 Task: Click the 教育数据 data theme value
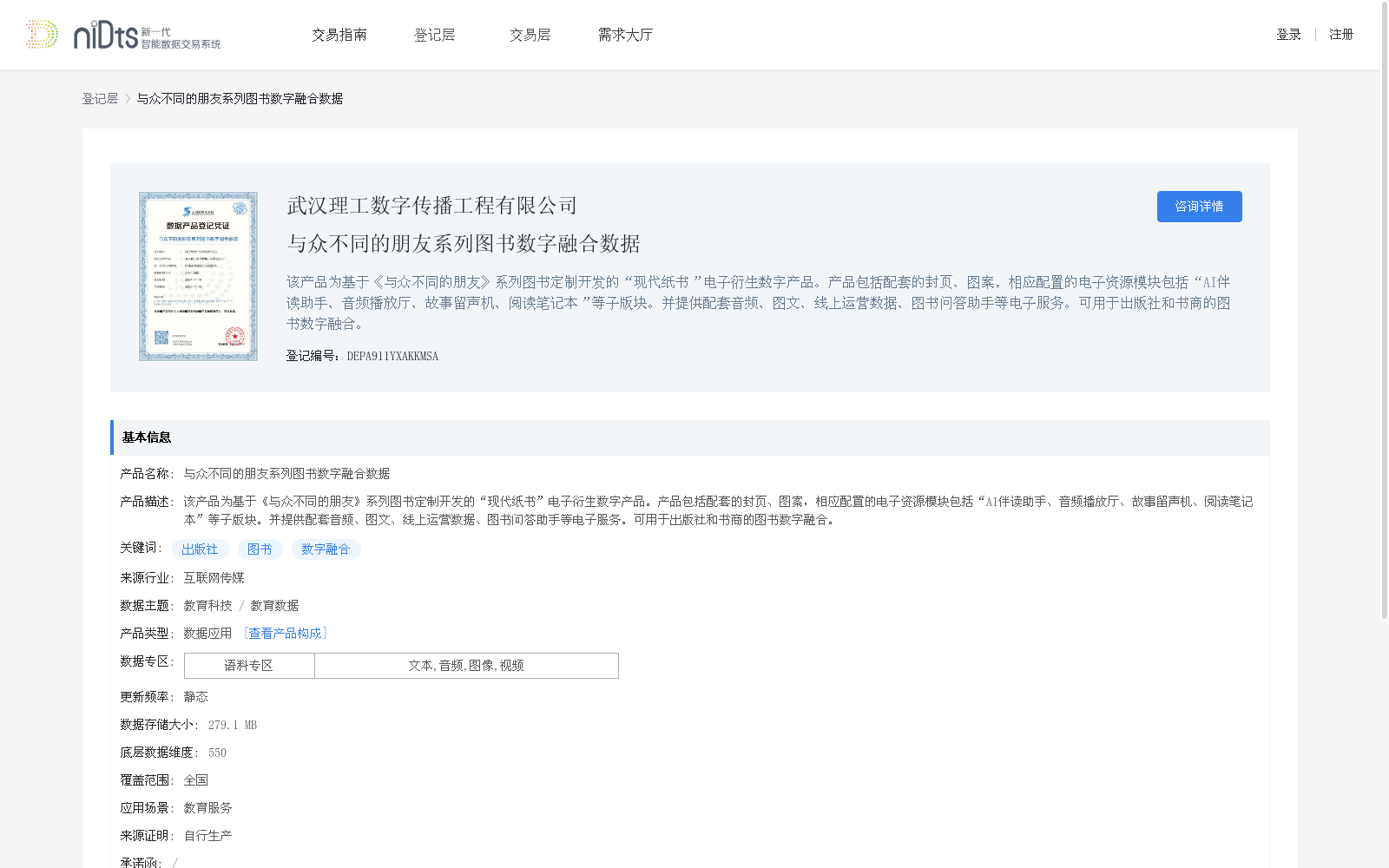[x=274, y=606]
